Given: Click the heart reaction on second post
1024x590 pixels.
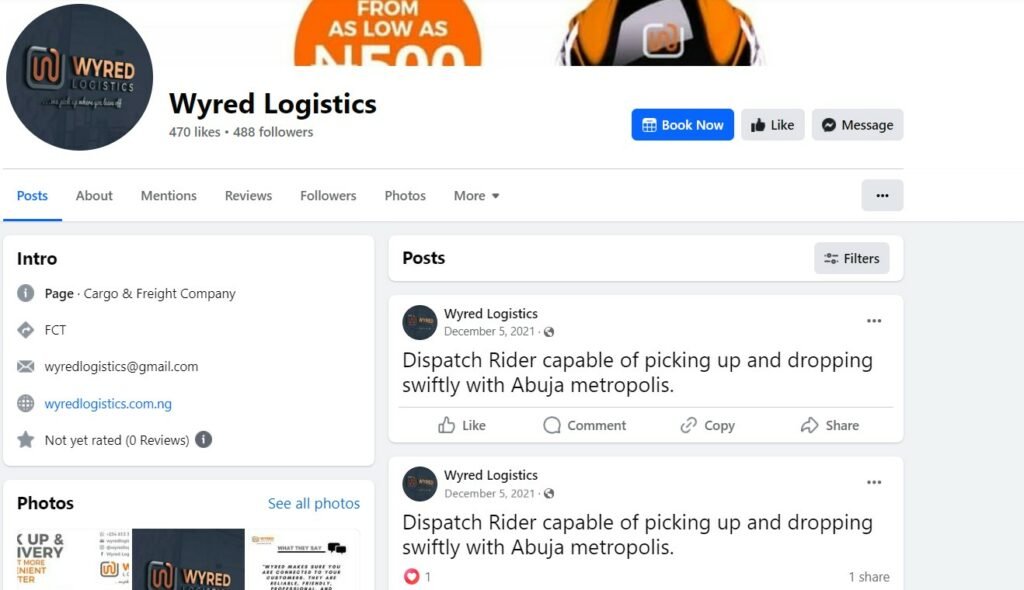Looking at the screenshot, I should coord(411,576).
